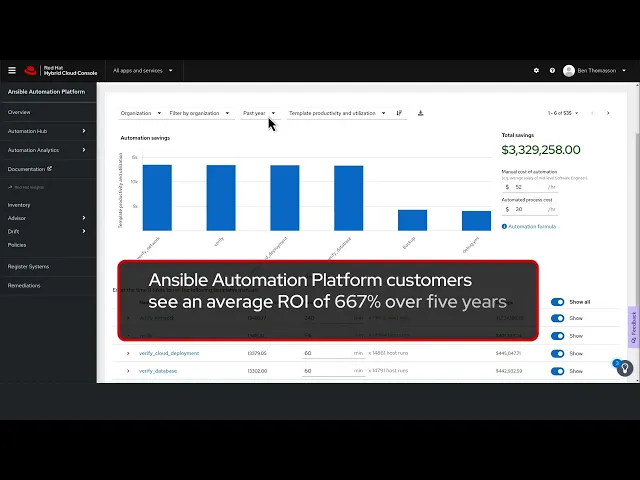
Task: Toggle the sort order icon
Action: (399, 113)
